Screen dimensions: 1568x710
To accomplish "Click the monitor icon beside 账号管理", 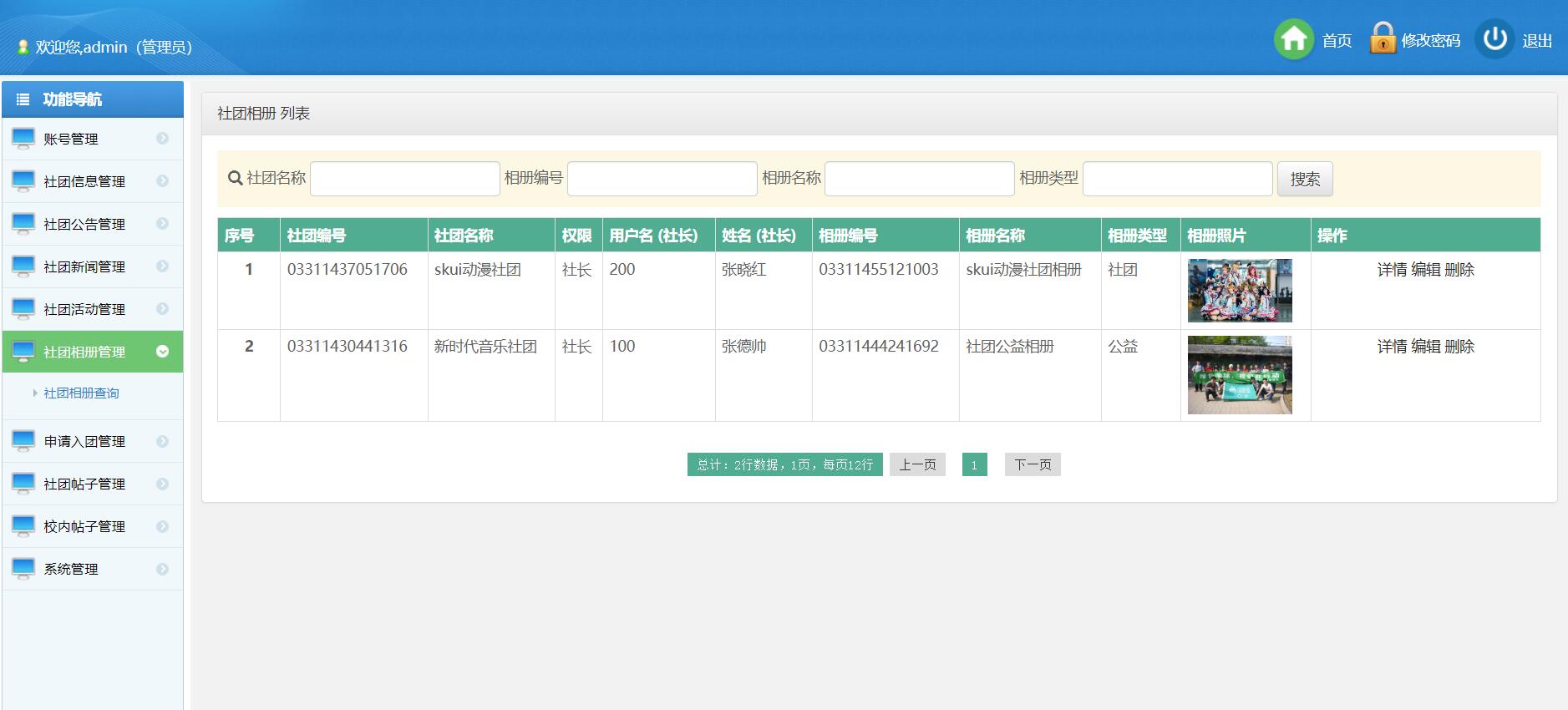I will [23, 139].
